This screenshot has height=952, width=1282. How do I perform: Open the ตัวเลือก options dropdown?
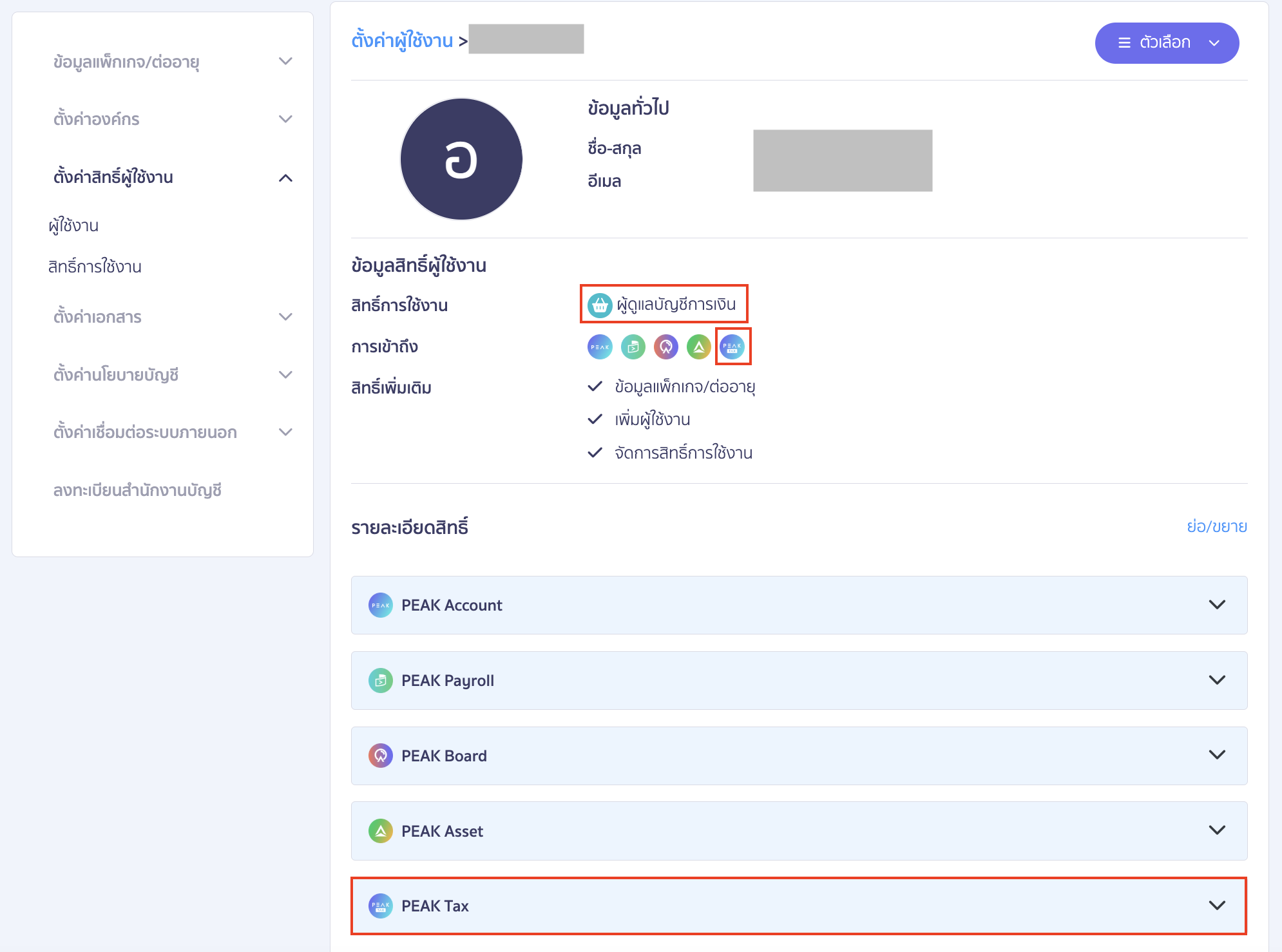pyautogui.click(x=1167, y=43)
